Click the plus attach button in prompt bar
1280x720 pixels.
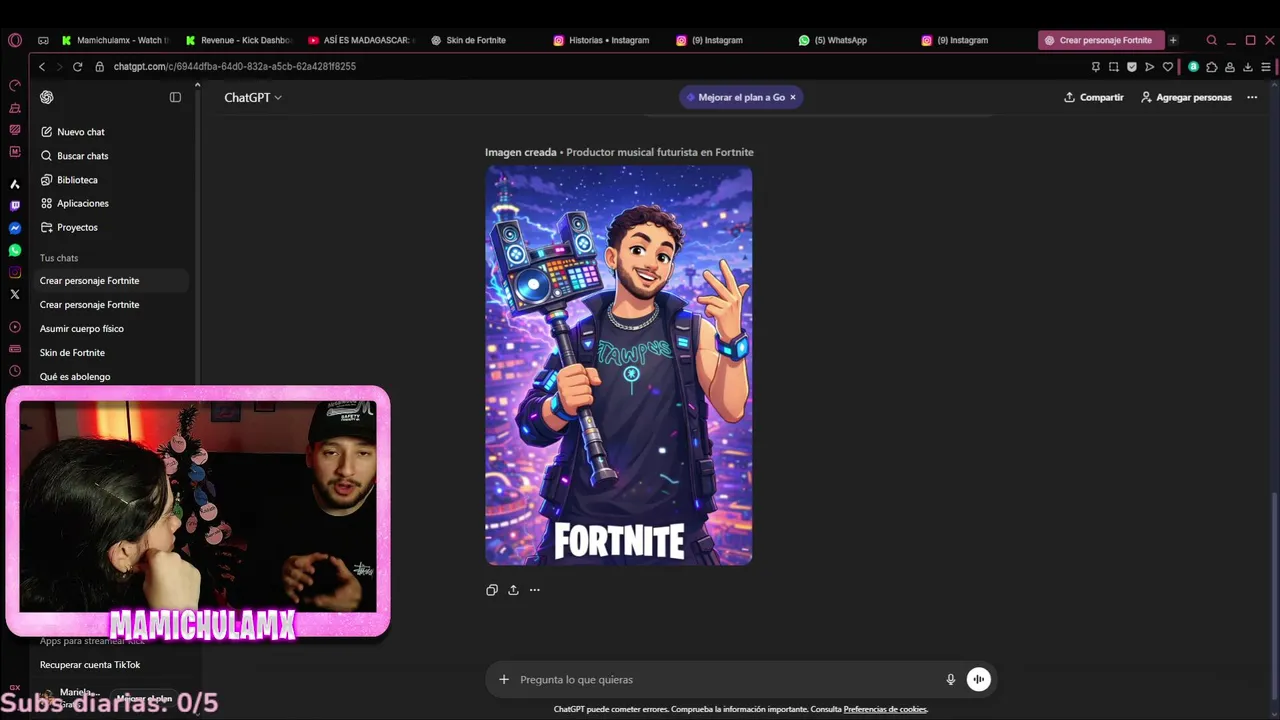tap(504, 680)
